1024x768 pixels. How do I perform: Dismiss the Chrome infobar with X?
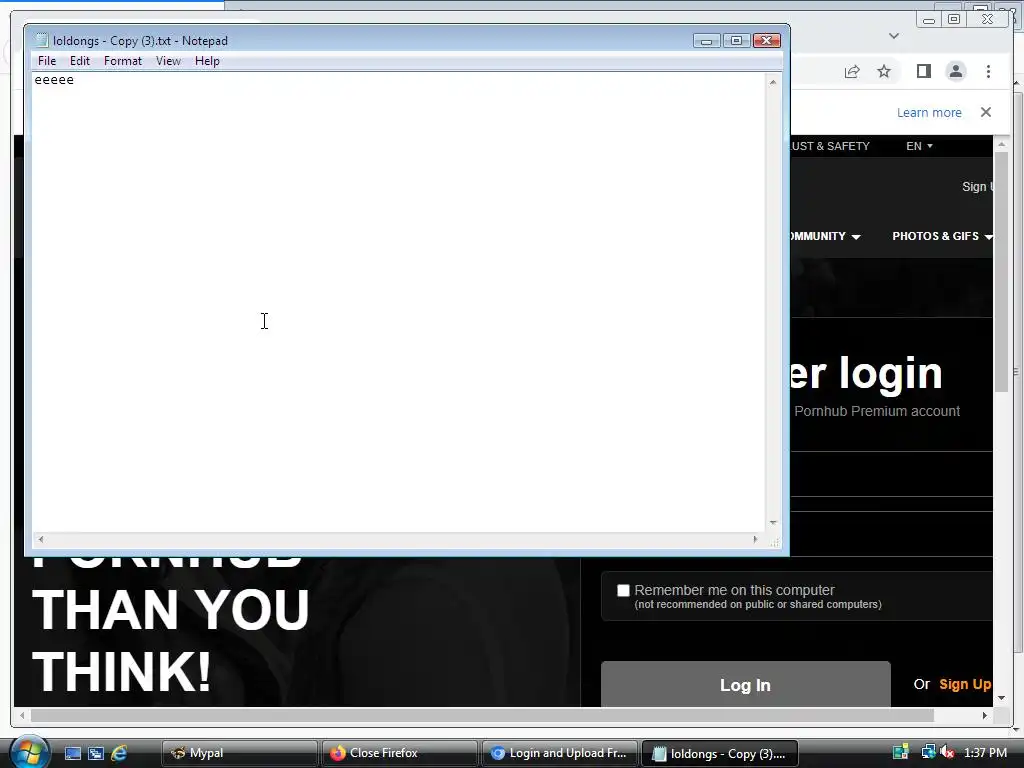pos(985,112)
